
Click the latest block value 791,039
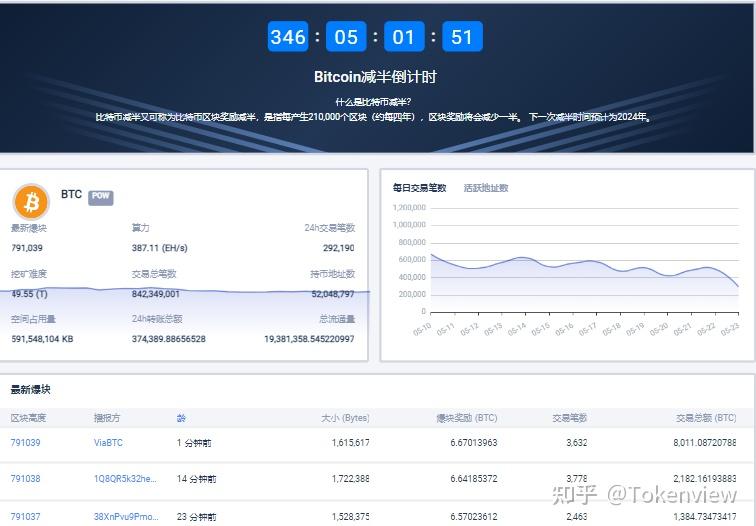click(x=27, y=248)
